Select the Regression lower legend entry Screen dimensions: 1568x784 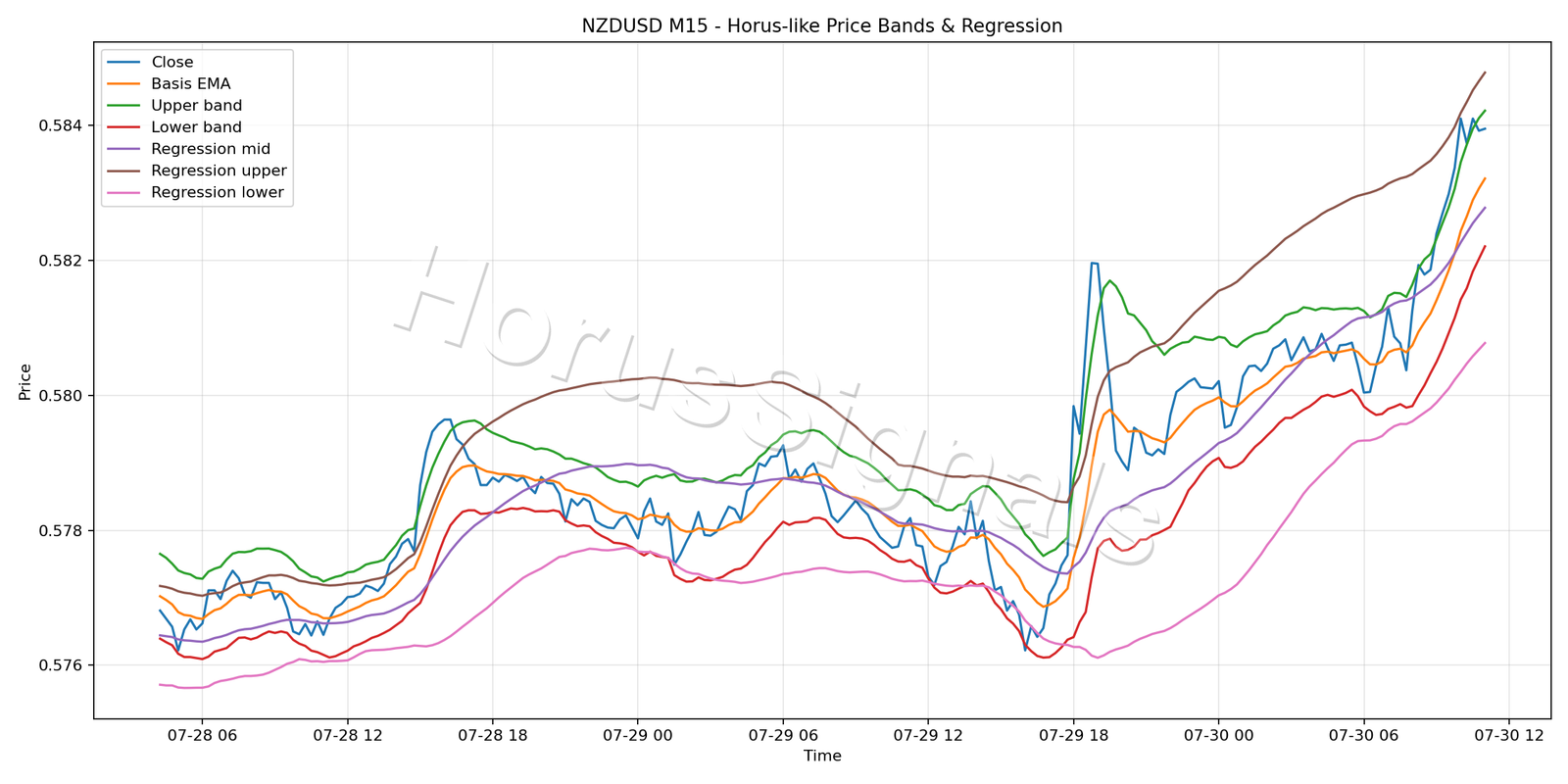195,192
